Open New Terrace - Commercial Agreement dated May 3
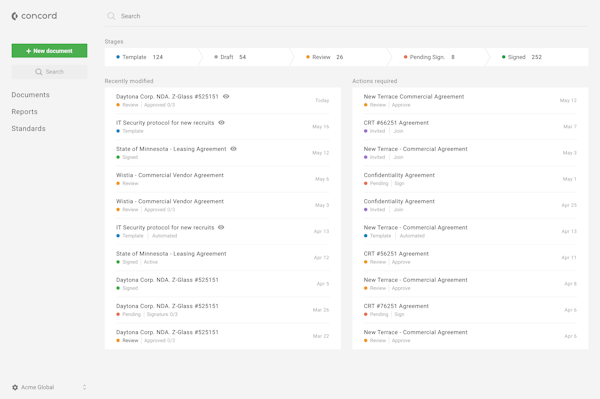Screen dimensions: 600x399 click(470, 153)
